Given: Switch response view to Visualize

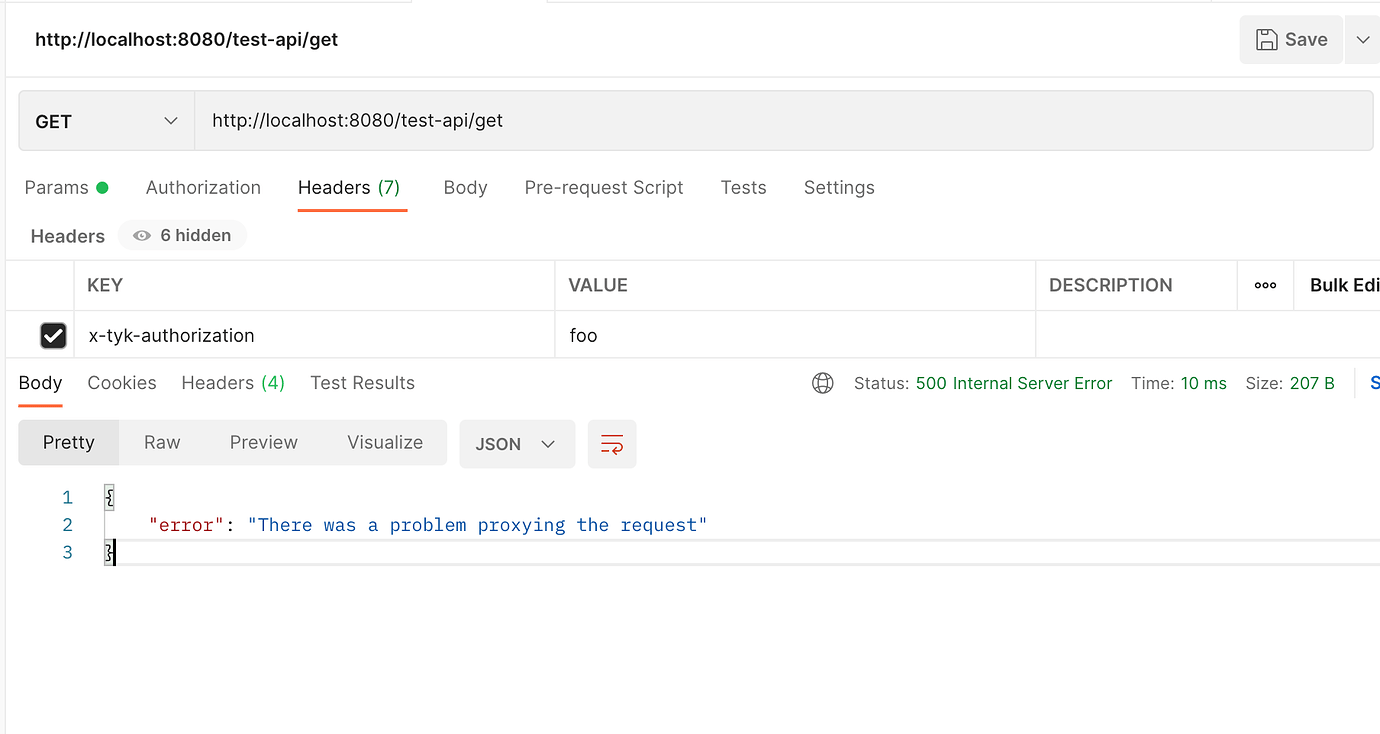Looking at the screenshot, I should (x=385, y=442).
